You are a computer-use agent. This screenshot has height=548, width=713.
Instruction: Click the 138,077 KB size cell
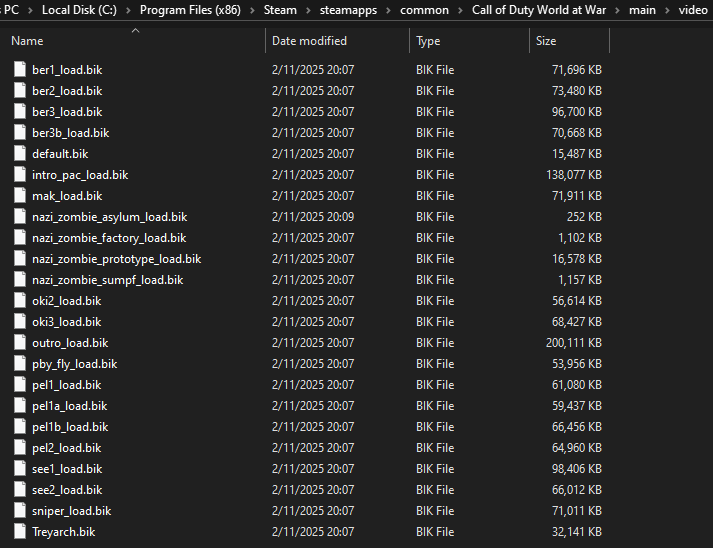tap(574, 175)
